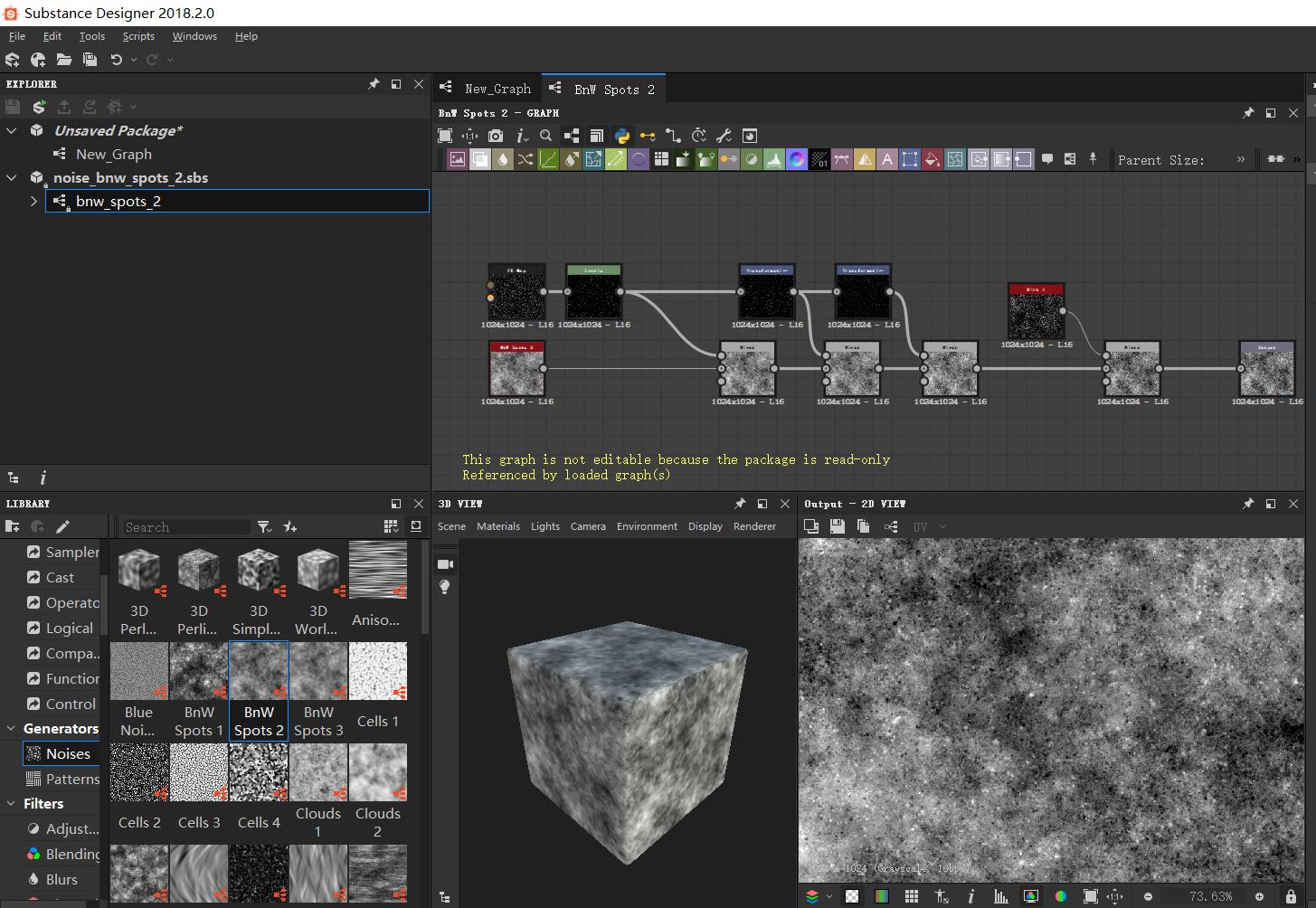Image resolution: width=1316 pixels, height=908 pixels.
Task: Add an HSL node with the rainbow circle icon
Action: (x=797, y=159)
